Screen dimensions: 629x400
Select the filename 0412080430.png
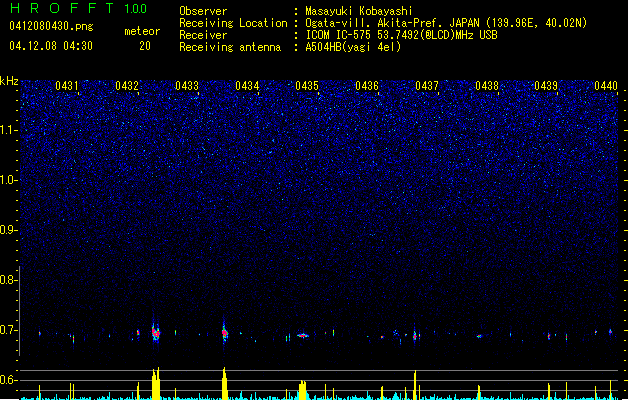point(51,26)
